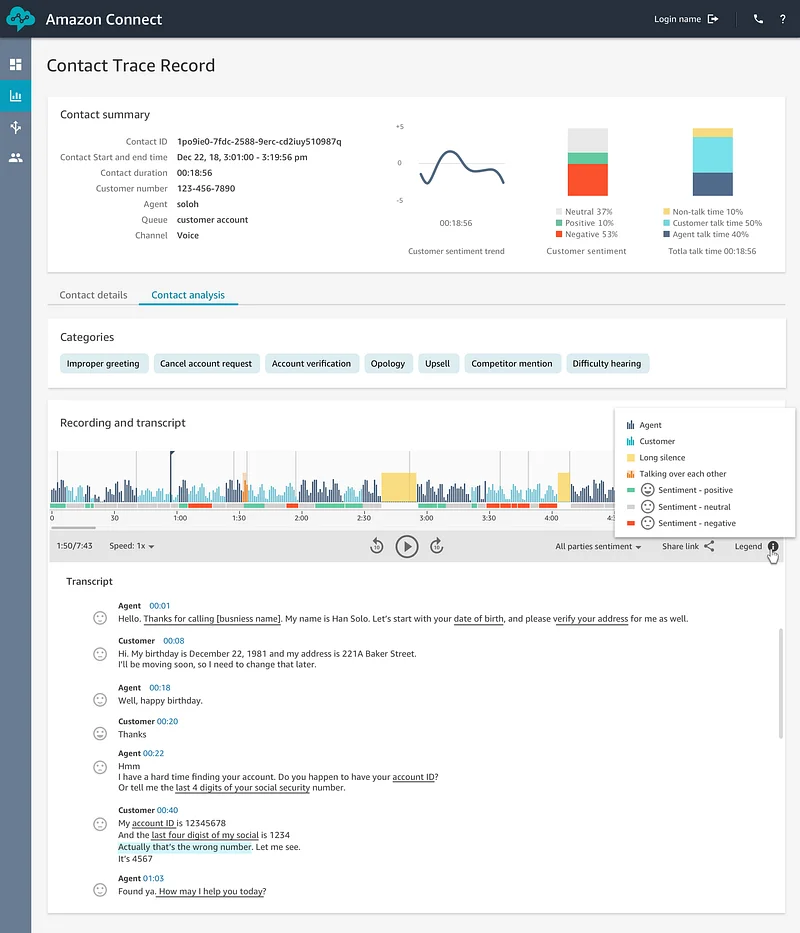Open the Speed: 1x dropdown

(x=132, y=546)
